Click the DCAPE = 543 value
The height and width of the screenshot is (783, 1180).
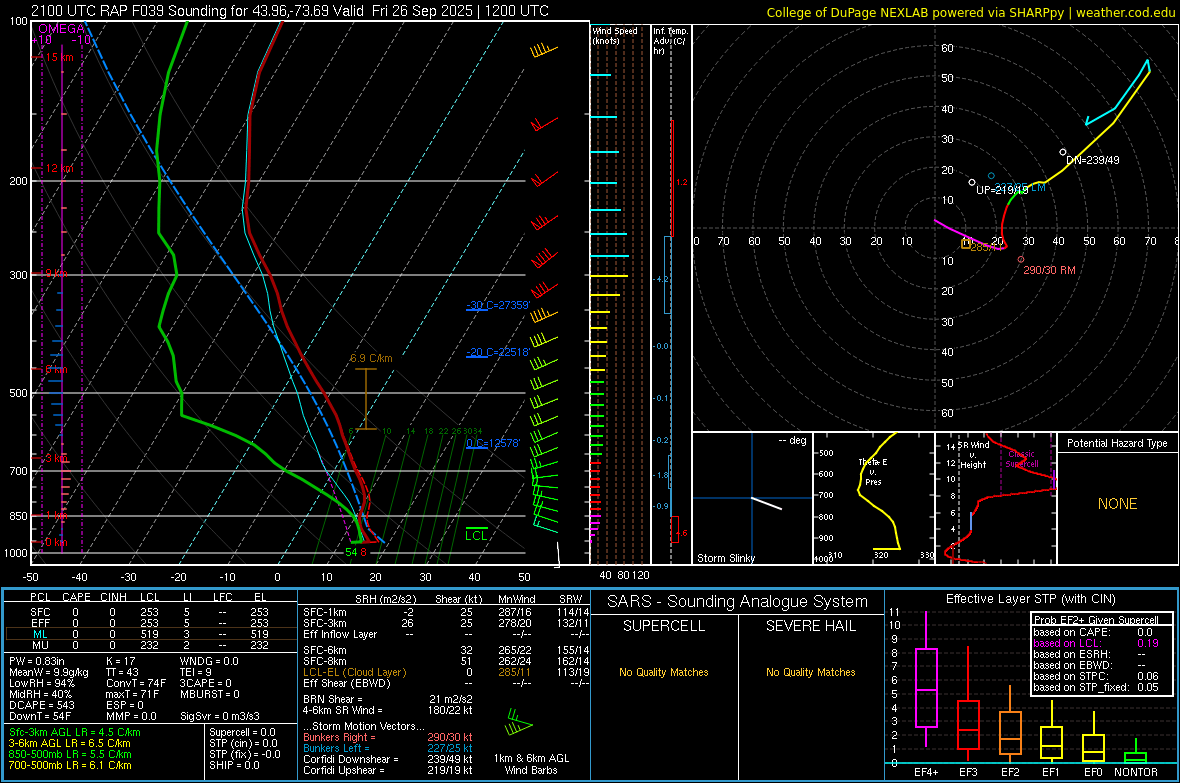(42, 705)
